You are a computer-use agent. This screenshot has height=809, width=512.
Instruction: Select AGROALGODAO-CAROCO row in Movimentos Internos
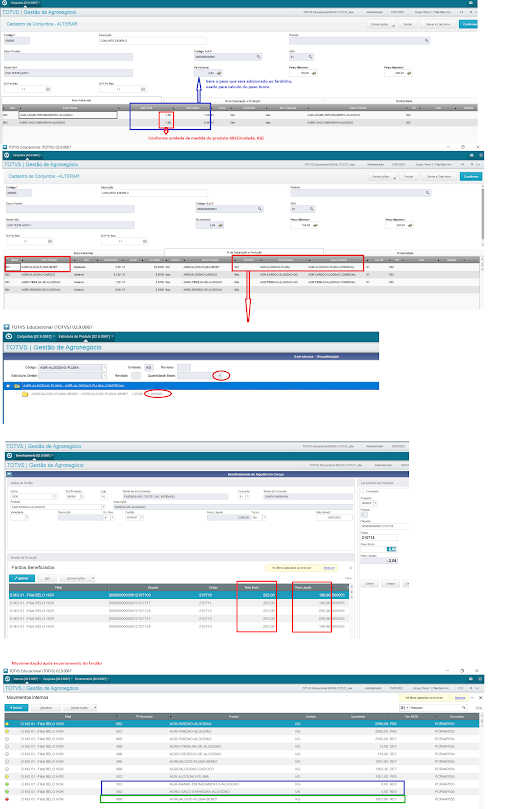click(x=243, y=769)
